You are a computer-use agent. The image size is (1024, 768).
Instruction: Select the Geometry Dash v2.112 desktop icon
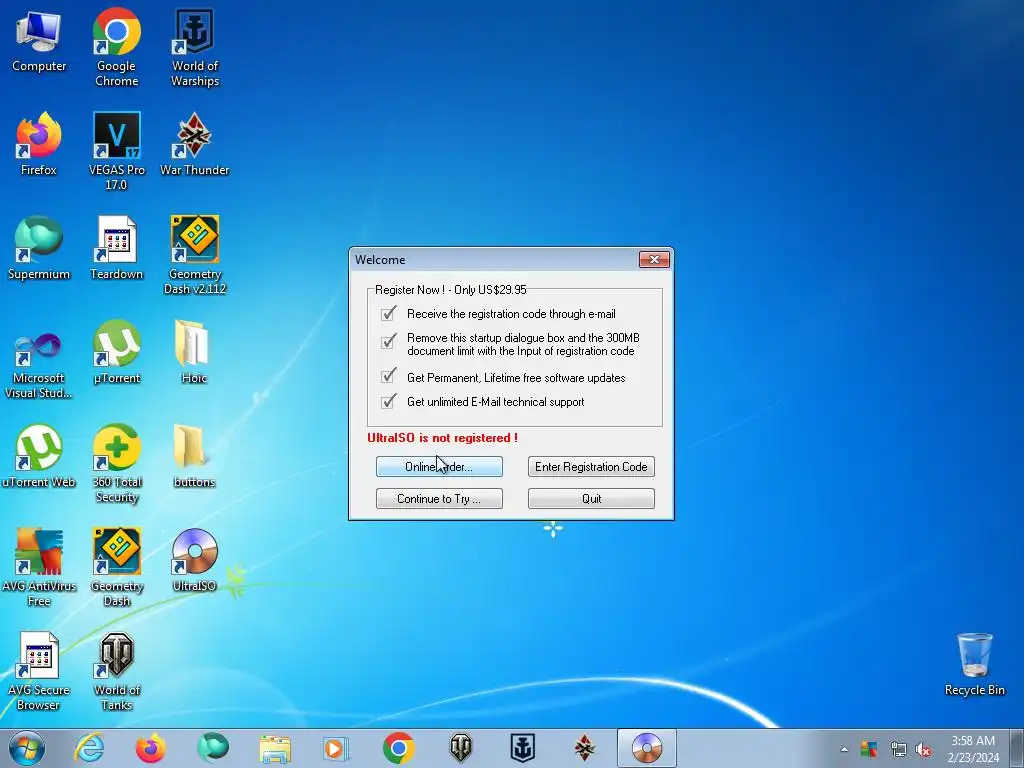click(195, 255)
